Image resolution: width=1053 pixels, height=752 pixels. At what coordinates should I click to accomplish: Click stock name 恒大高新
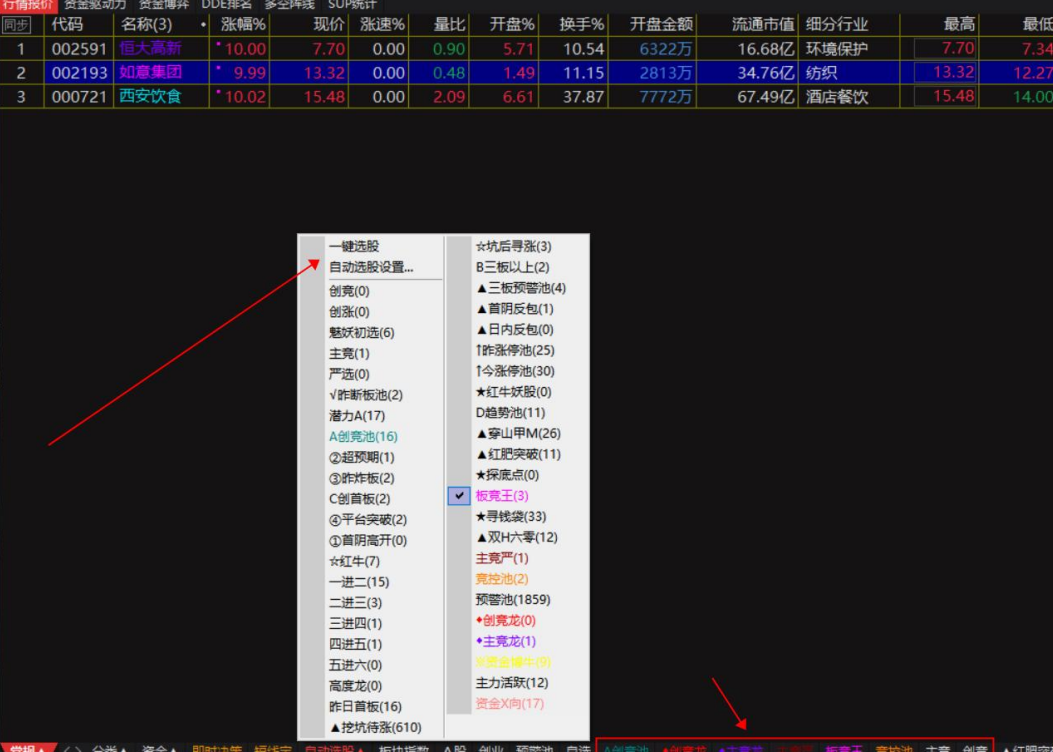[x=151, y=49]
